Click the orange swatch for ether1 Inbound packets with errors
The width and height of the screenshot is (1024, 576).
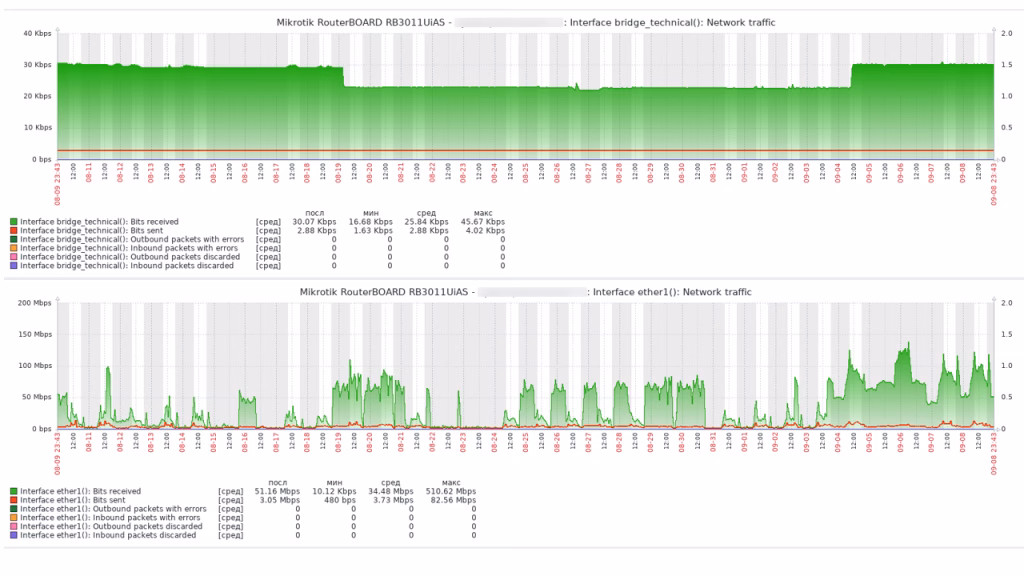[x=14, y=518]
